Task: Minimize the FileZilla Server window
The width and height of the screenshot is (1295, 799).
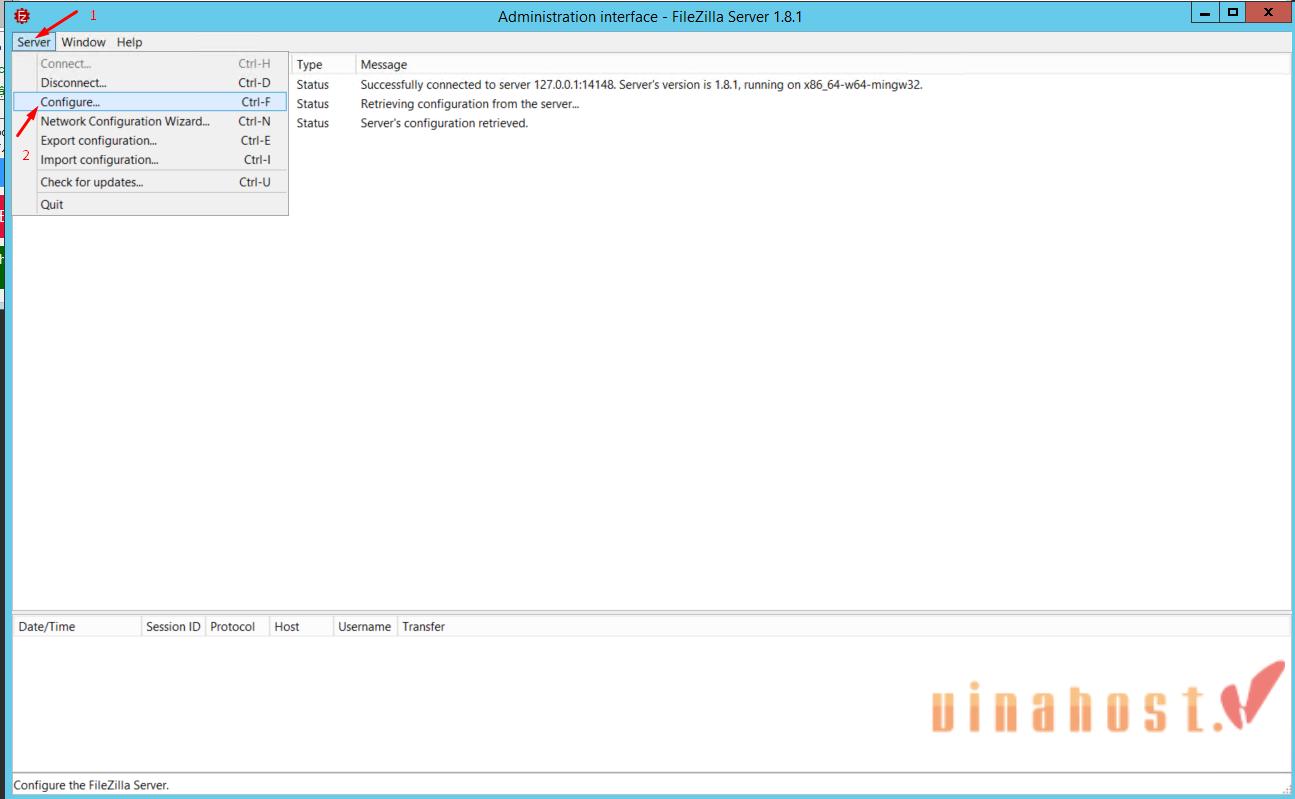Action: [1206, 12]
